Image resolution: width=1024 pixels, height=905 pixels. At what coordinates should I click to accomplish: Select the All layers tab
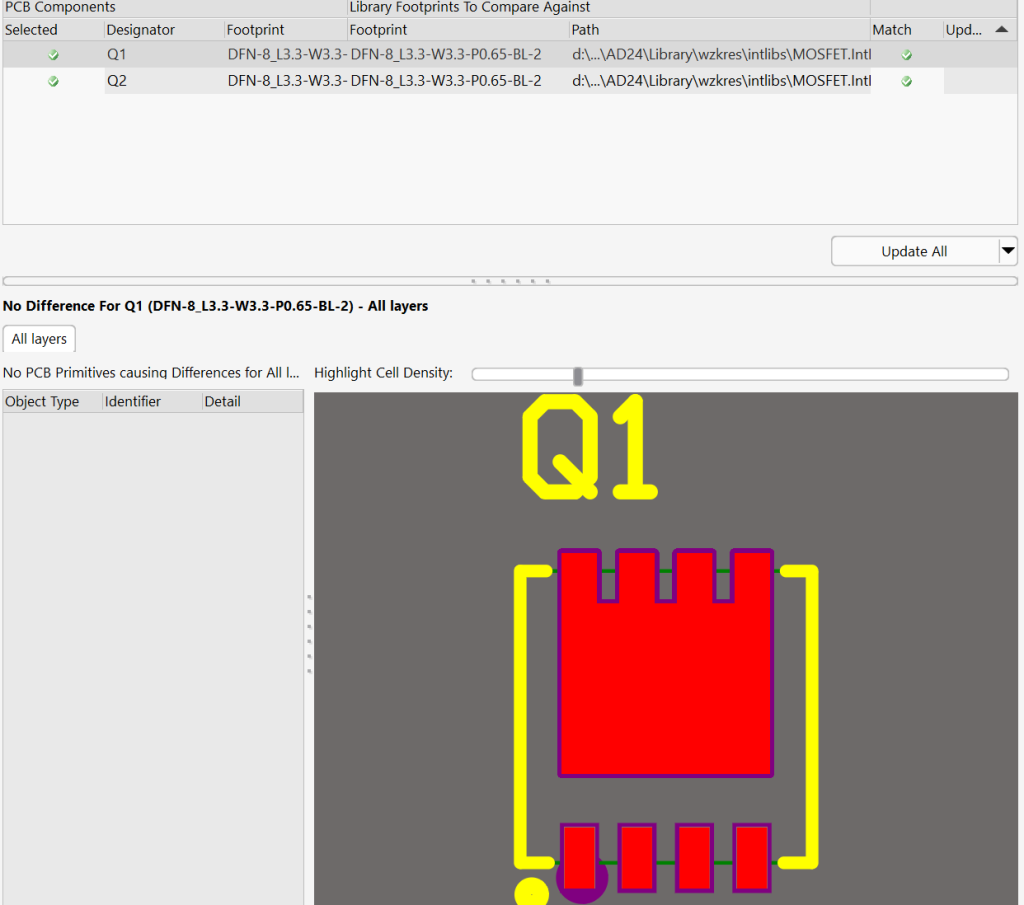click(x=39, y=339)
